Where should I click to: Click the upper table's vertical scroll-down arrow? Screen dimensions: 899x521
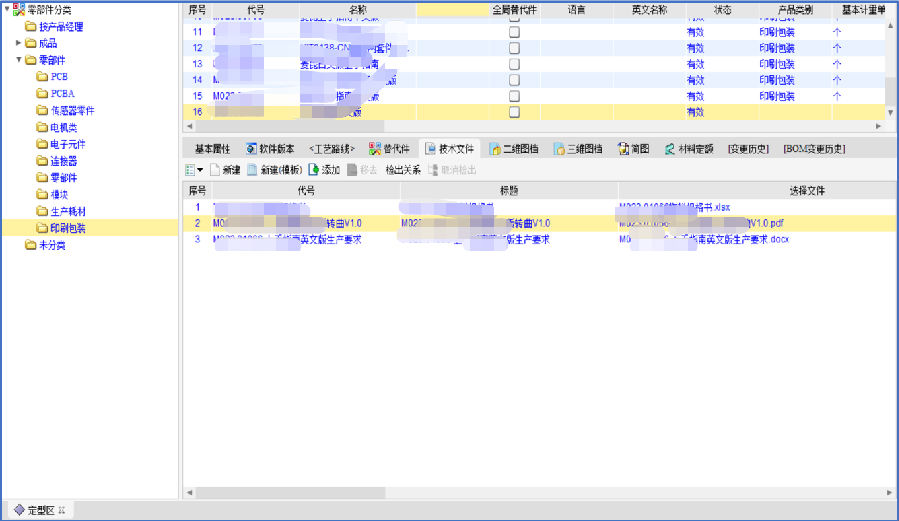(890, 112)
